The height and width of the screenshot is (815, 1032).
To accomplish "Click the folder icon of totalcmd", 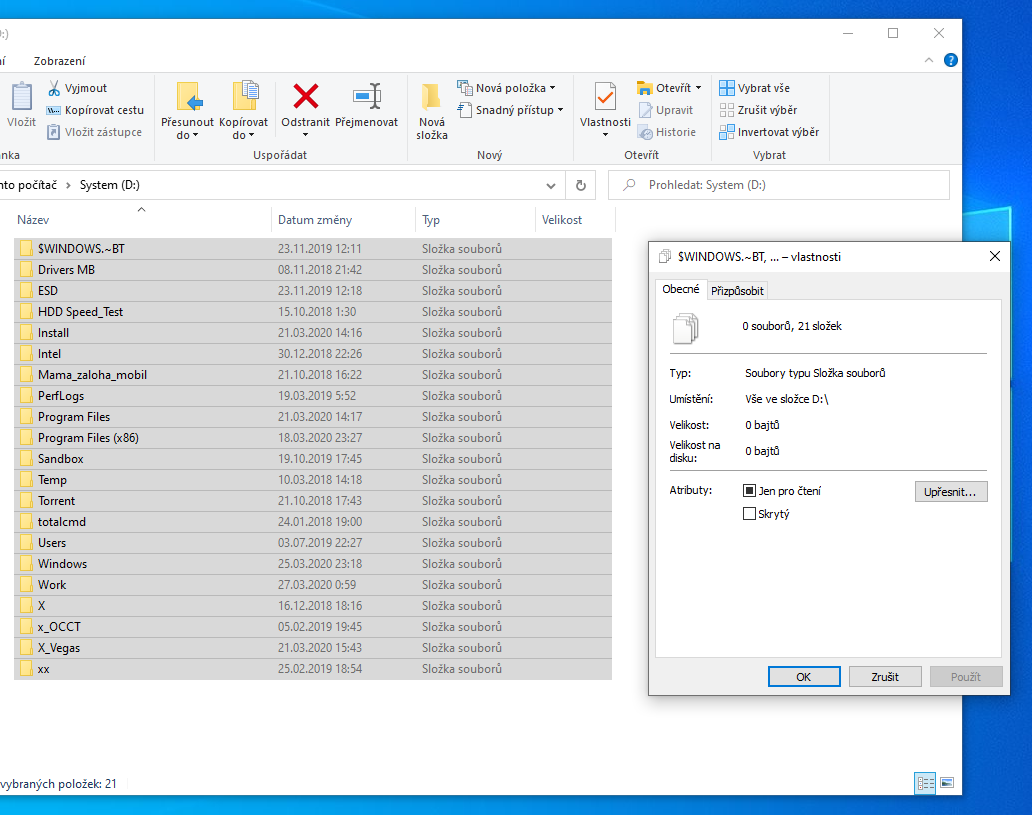I will pos(26,521).
